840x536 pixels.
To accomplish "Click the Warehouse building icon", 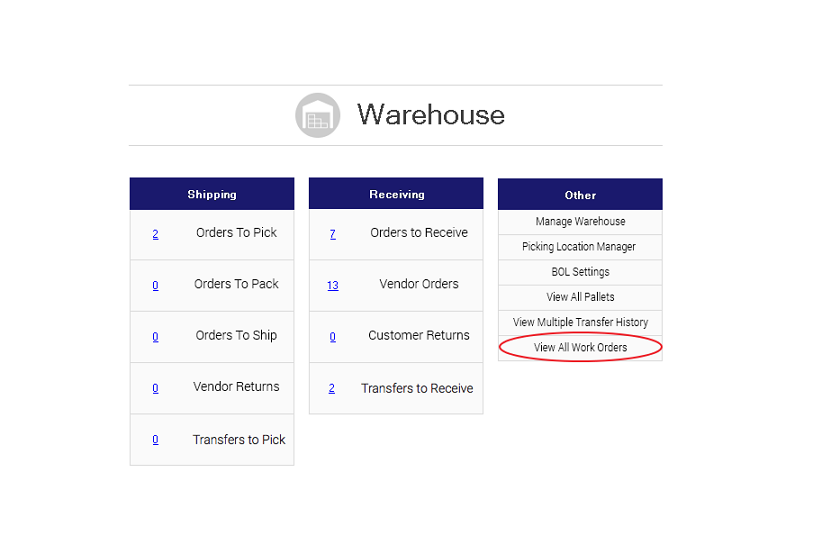I will pos(318,116).
